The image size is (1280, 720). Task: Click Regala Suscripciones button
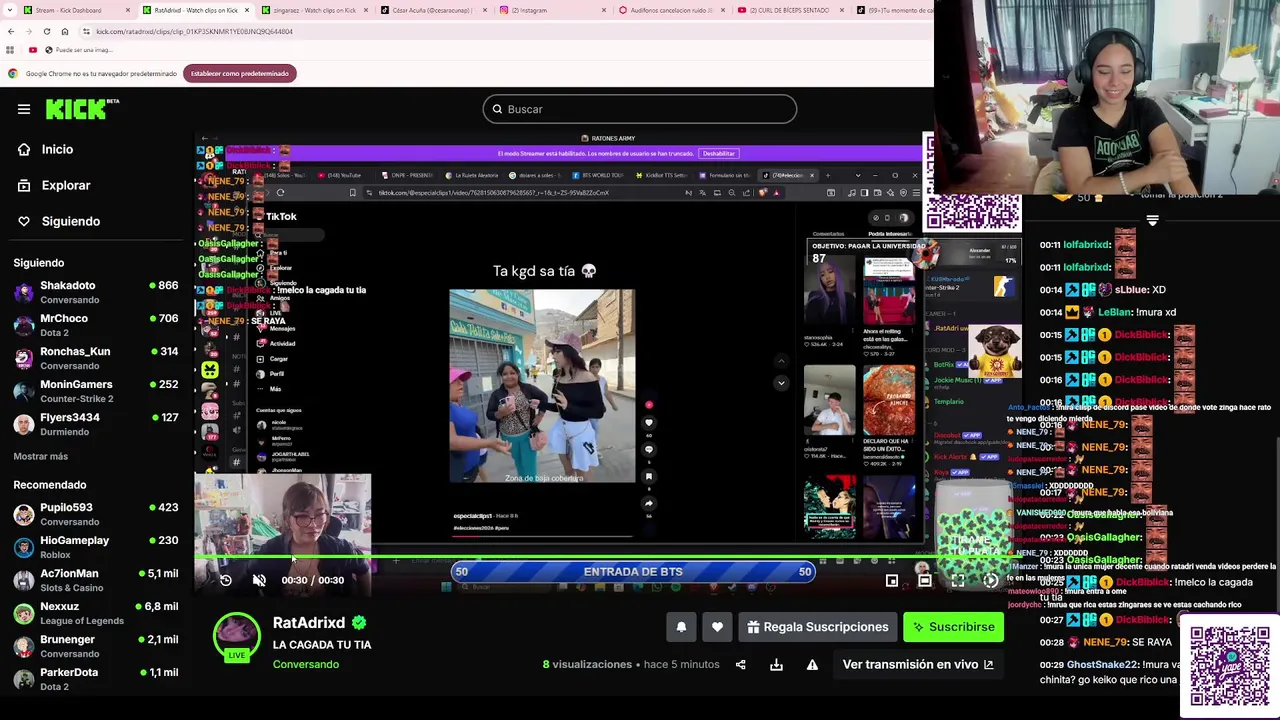pyautogui.click(x=818, y=627)
